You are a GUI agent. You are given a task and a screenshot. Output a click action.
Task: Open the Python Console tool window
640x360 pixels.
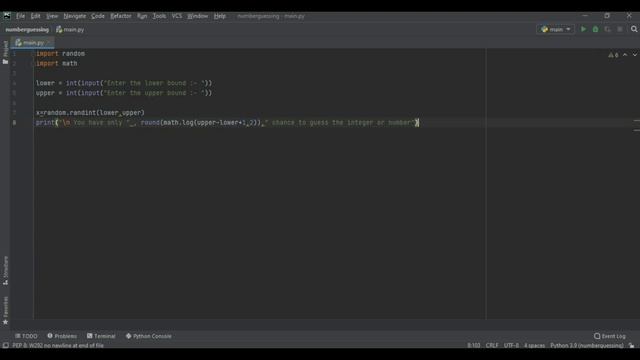coord(149,336)
